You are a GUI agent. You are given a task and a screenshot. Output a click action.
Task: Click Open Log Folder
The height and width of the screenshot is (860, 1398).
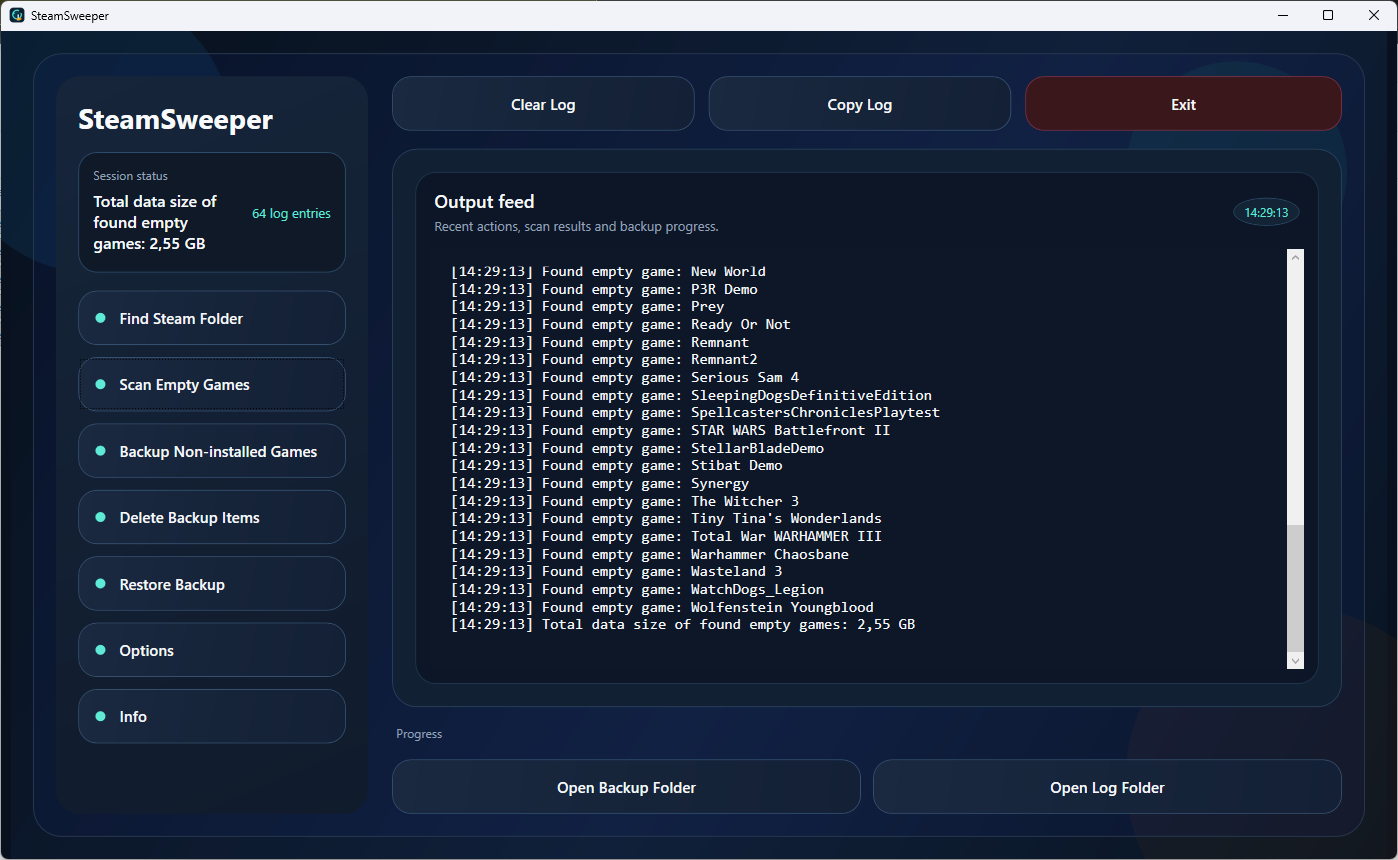[1107, 787]
